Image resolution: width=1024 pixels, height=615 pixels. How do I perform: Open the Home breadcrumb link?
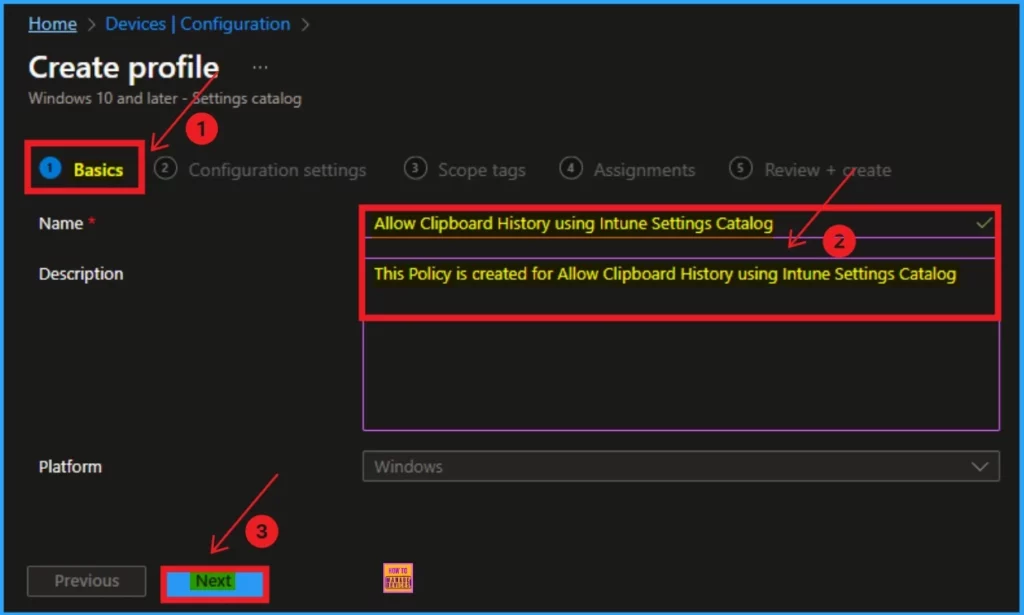52,24
